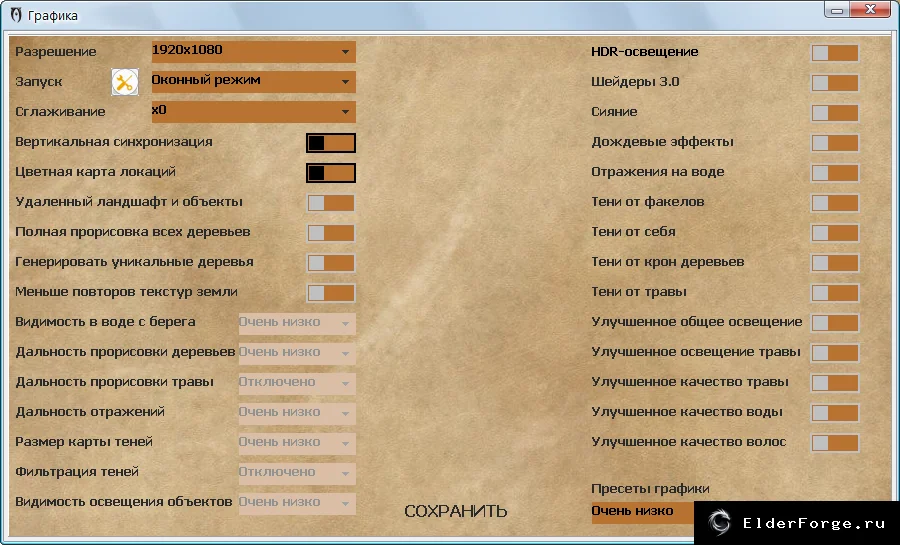Toggle Улучшенное общее освещение switch
The width and height of the screenshot is (900, 545).
click(835, 322)
